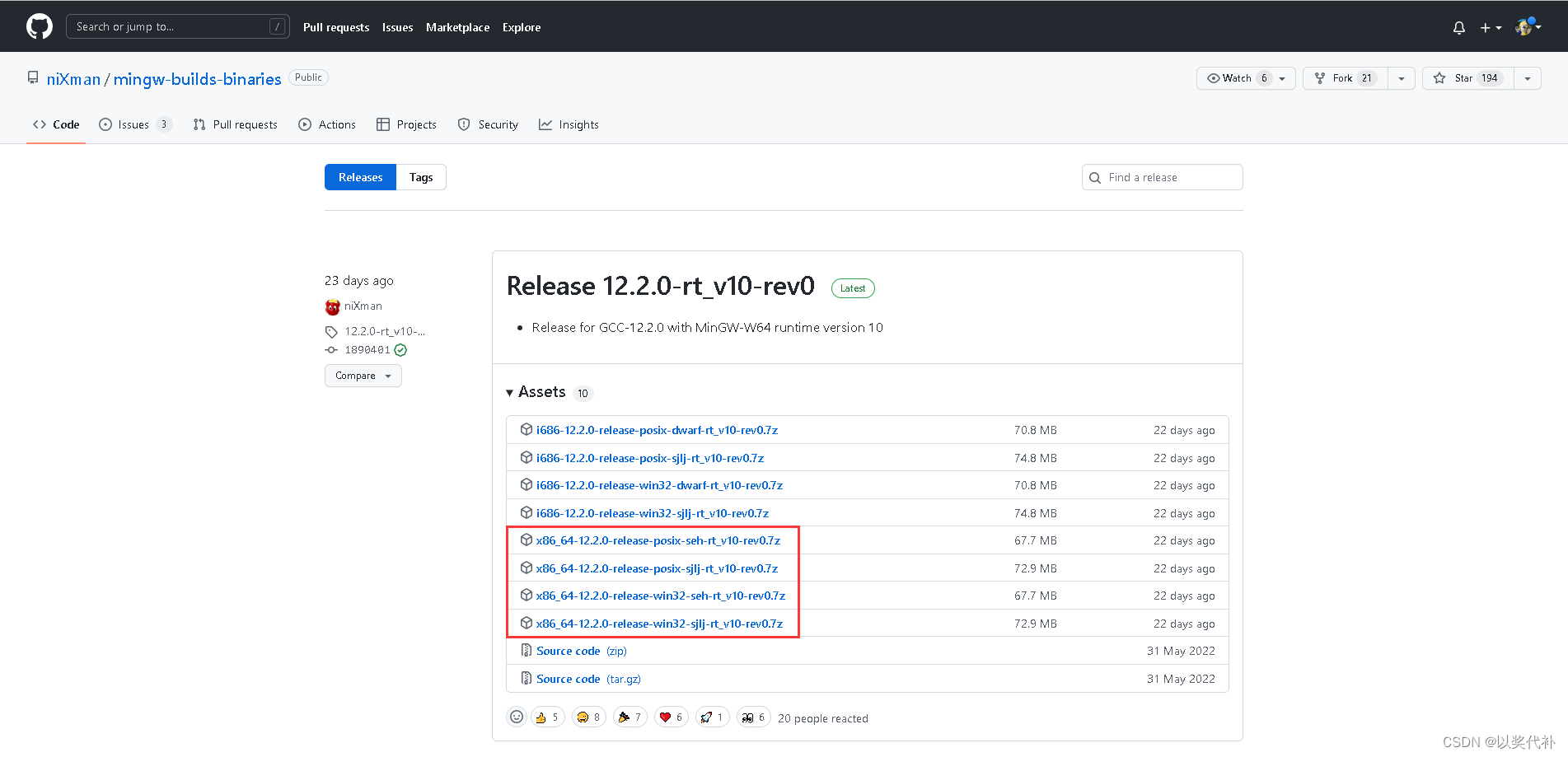The image size is (1568, 757).
Task: Switch to the Actions tab
Action: point(327,124)
